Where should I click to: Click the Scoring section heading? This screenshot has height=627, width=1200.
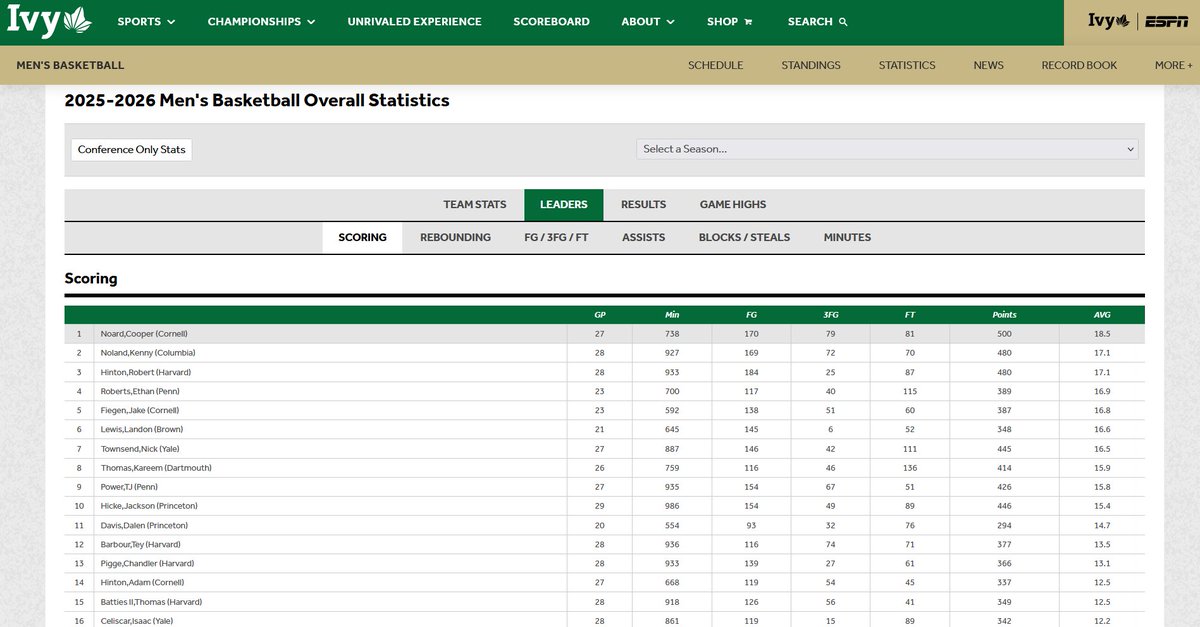[x=91, y=279]
